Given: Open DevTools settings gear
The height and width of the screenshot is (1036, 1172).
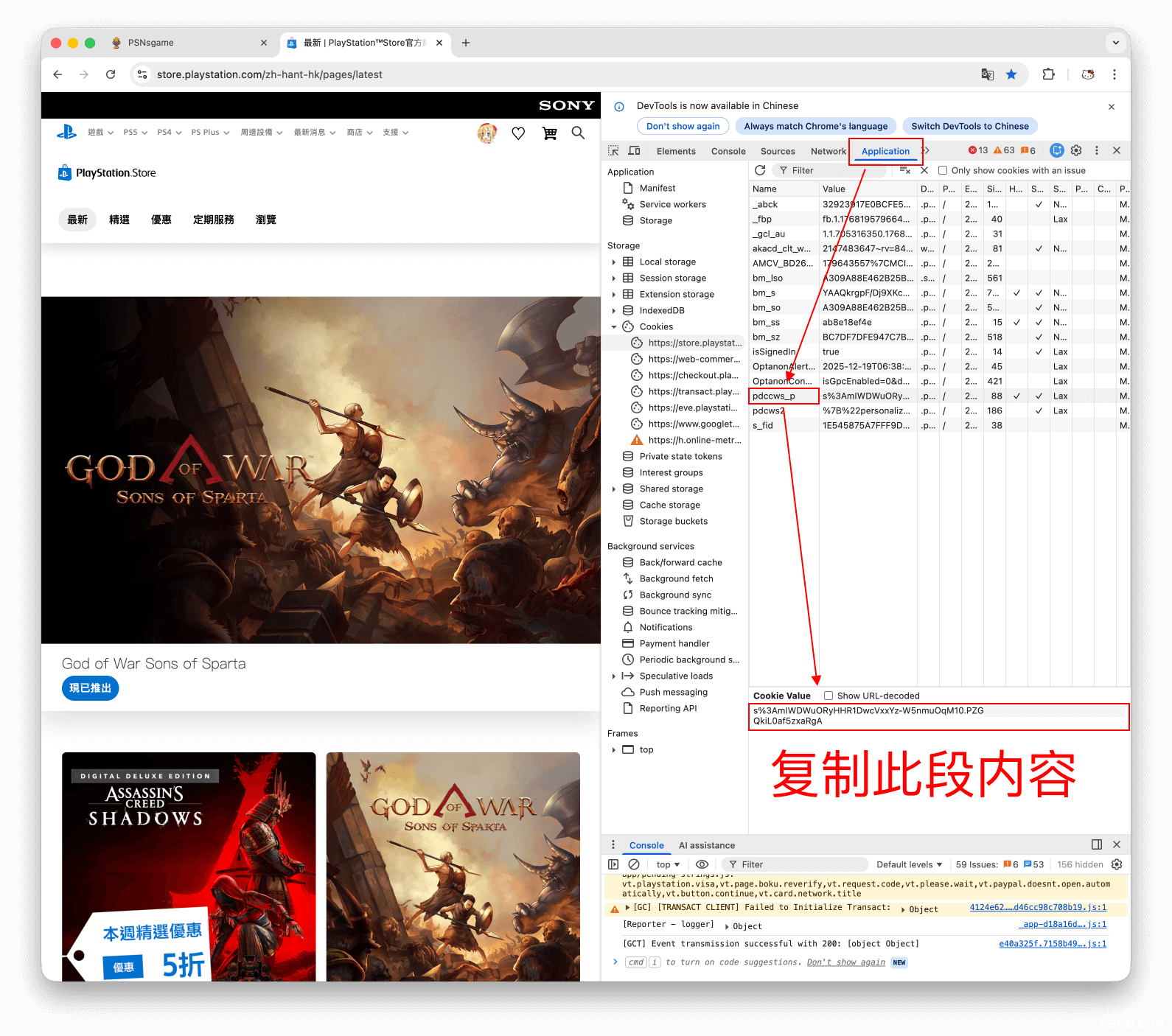Looking at the screenshot, I should (1076, 150).
